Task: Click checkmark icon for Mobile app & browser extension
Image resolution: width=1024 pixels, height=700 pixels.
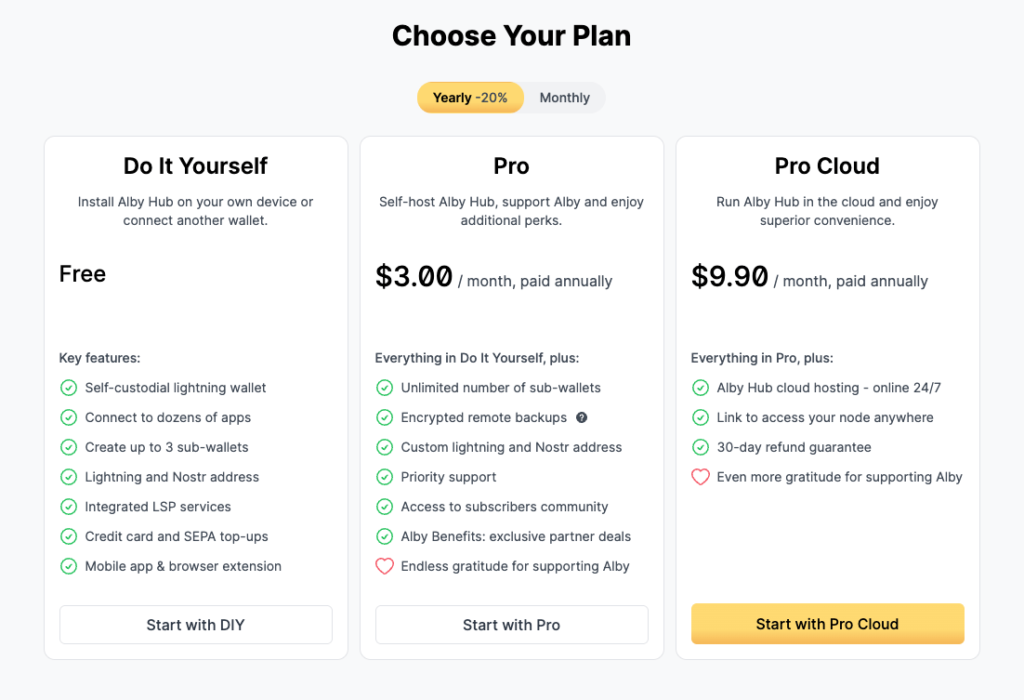Action: (x=69, y=566)
